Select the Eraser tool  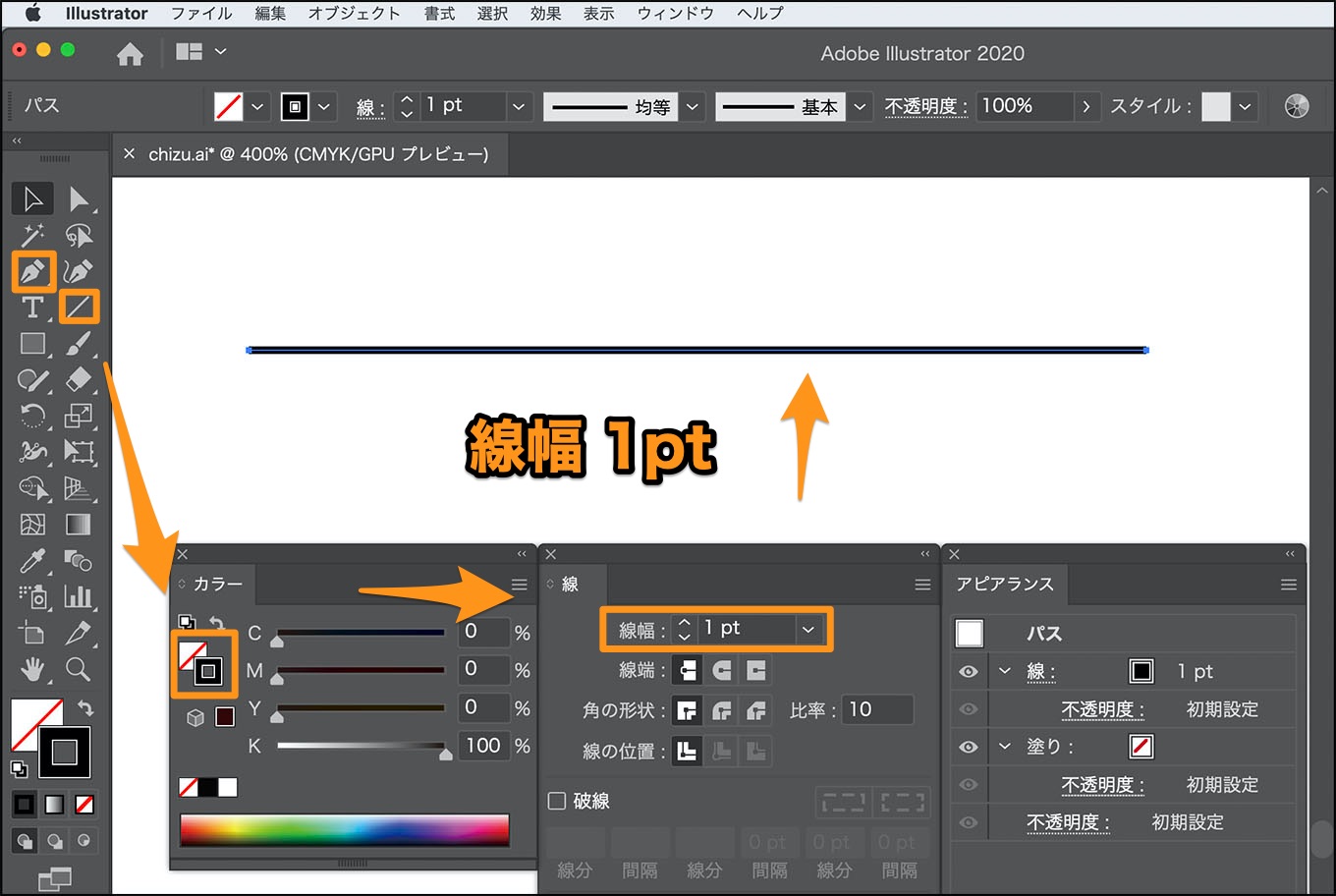pos(79,379)
